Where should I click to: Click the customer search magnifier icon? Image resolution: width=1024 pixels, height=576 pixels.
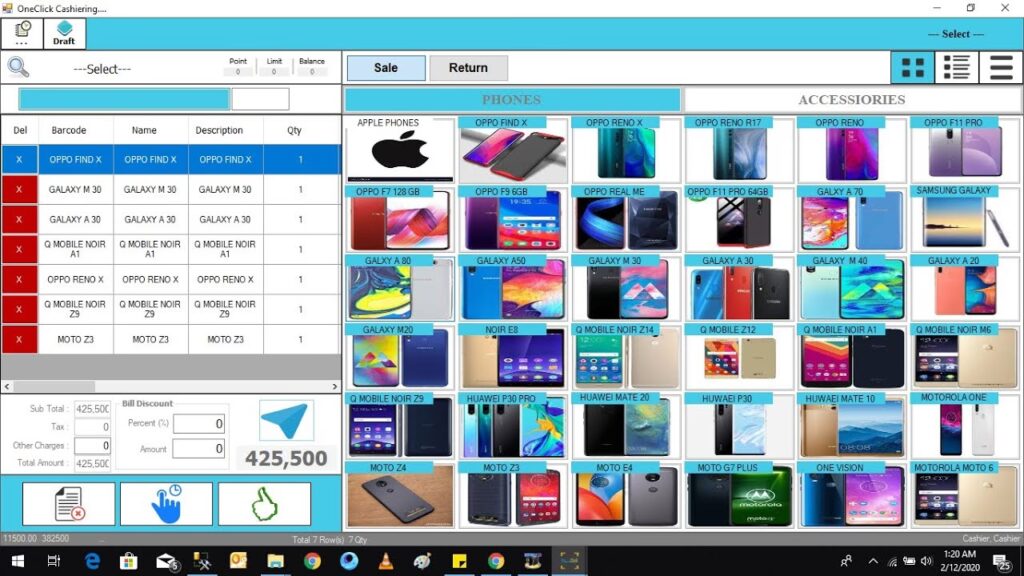(x=18, y=68)
